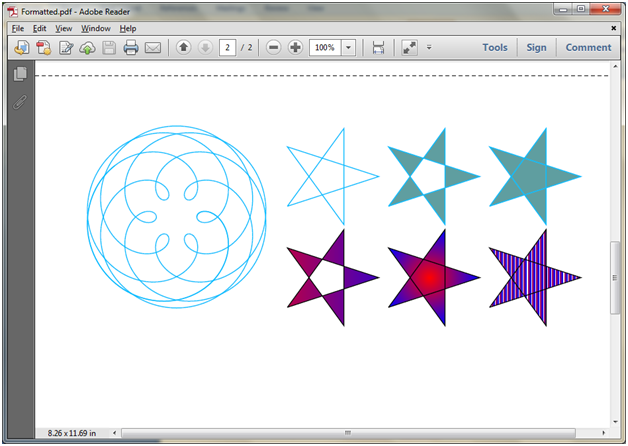Screen dimensions: 628x446
Task: Open the File menu
Action: click(18, 28)
